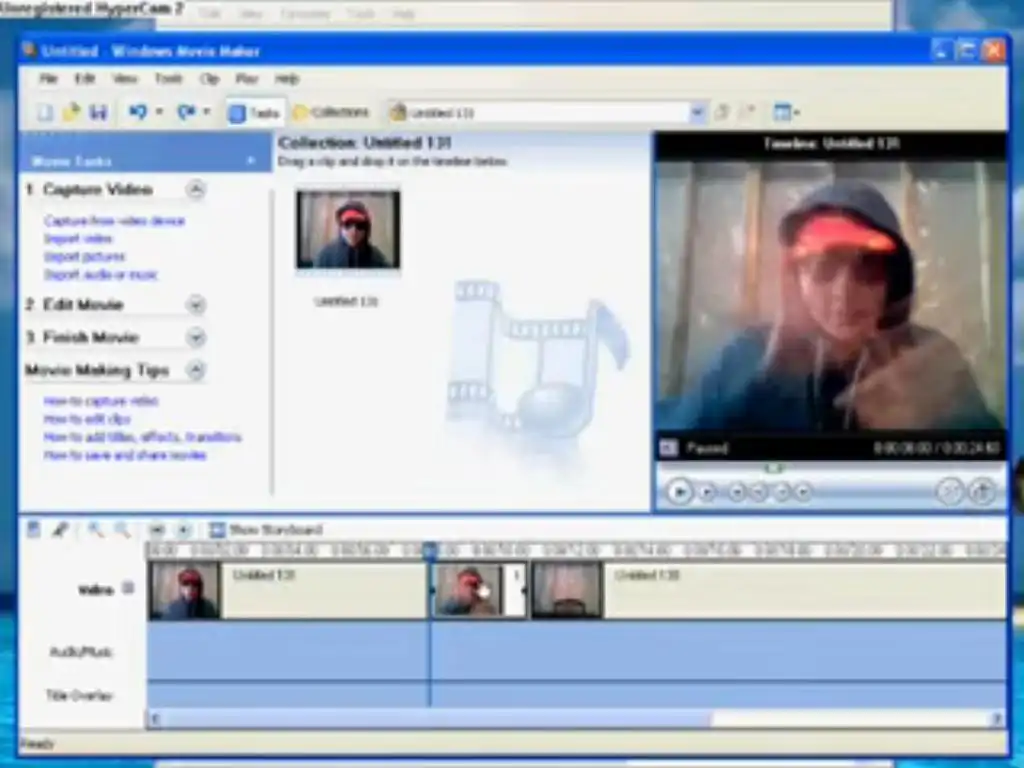
Task: Open the Redo history dropdown arrow
Action: [x=207, y=112]
